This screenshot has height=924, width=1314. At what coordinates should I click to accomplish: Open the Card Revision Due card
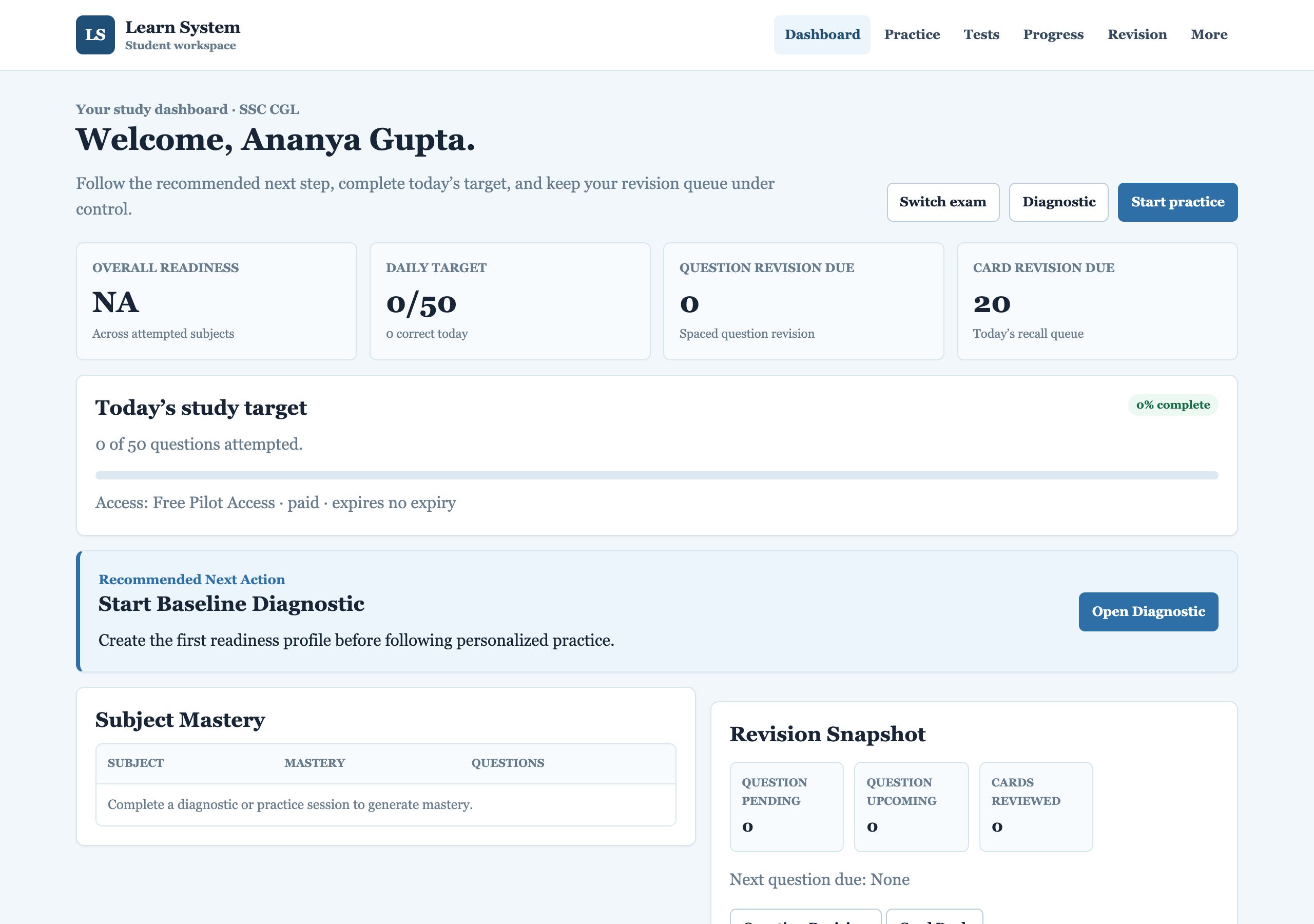click(1096, 301)
